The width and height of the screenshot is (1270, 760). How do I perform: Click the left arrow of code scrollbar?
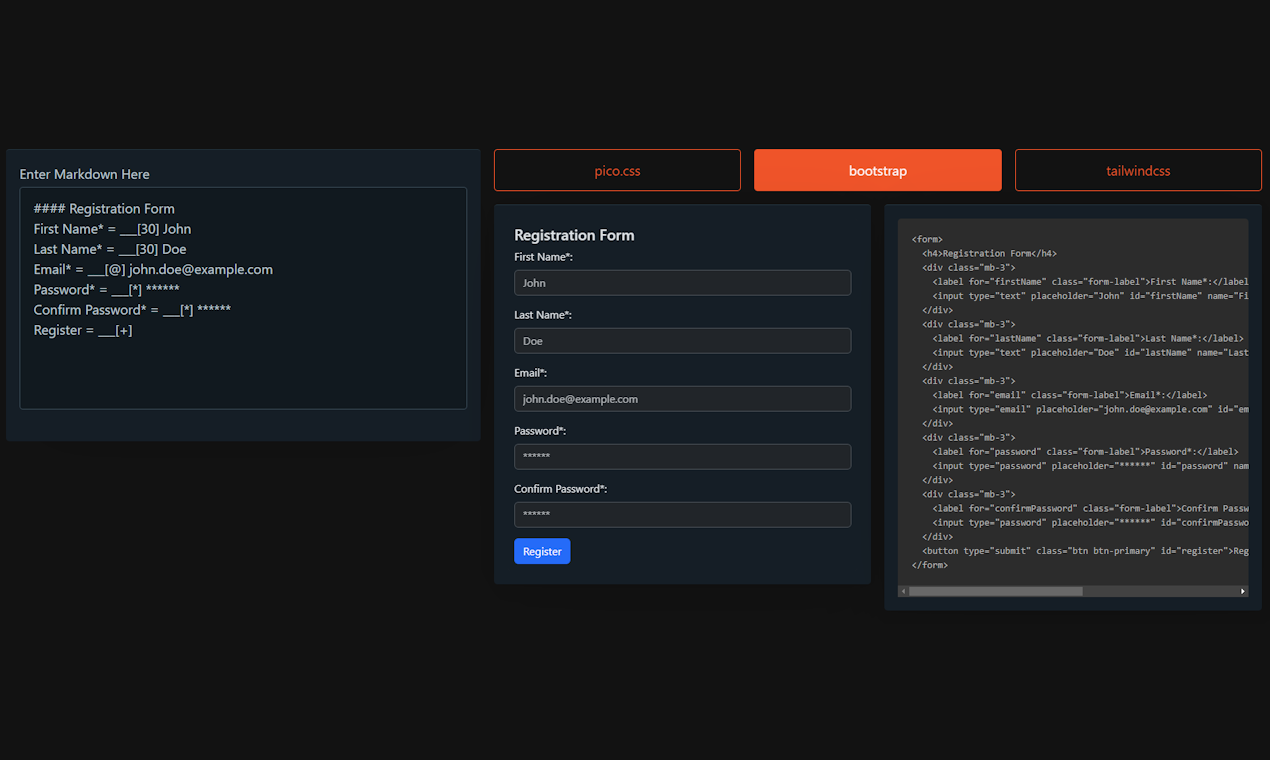click(x=903, y=591)
